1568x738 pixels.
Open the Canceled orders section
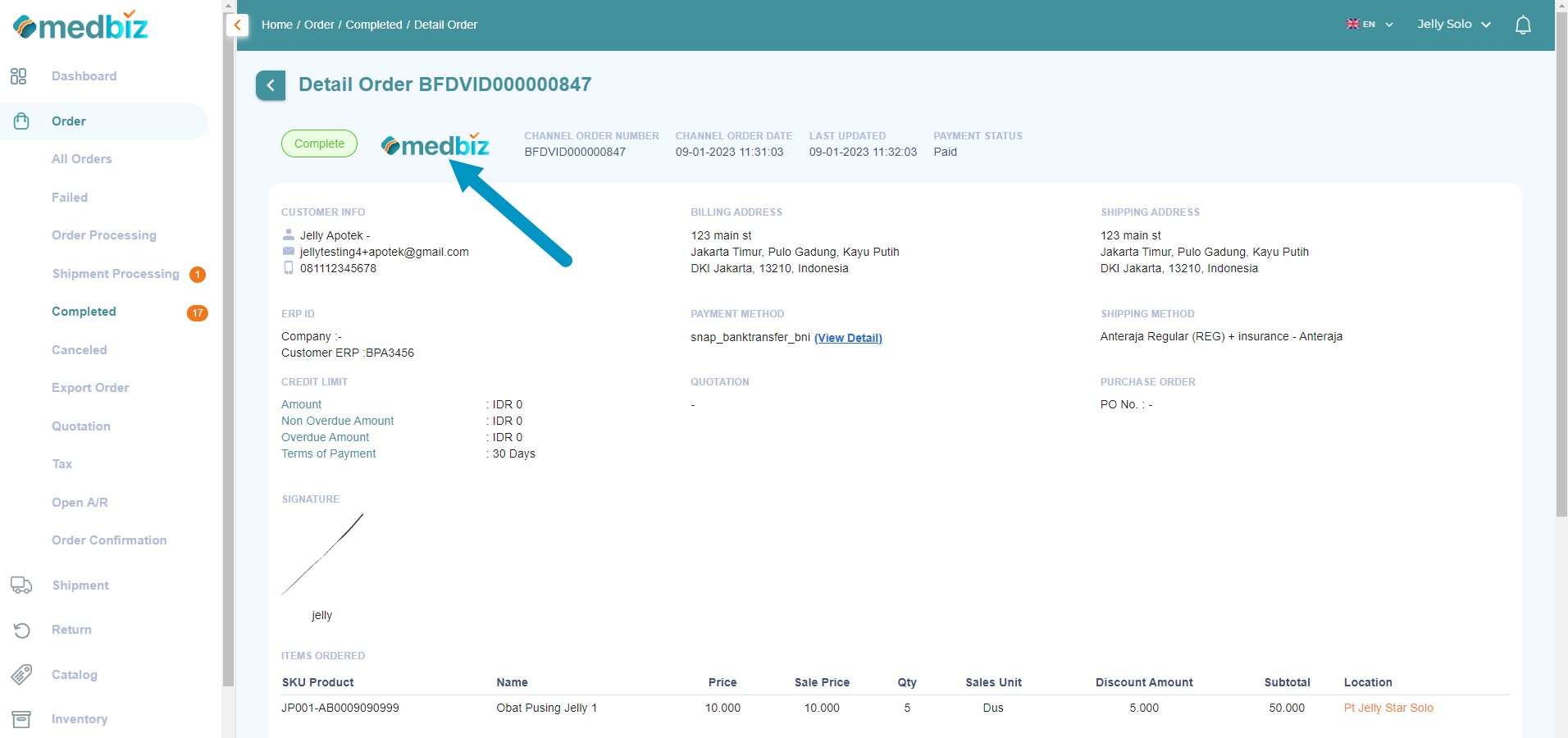79,350
